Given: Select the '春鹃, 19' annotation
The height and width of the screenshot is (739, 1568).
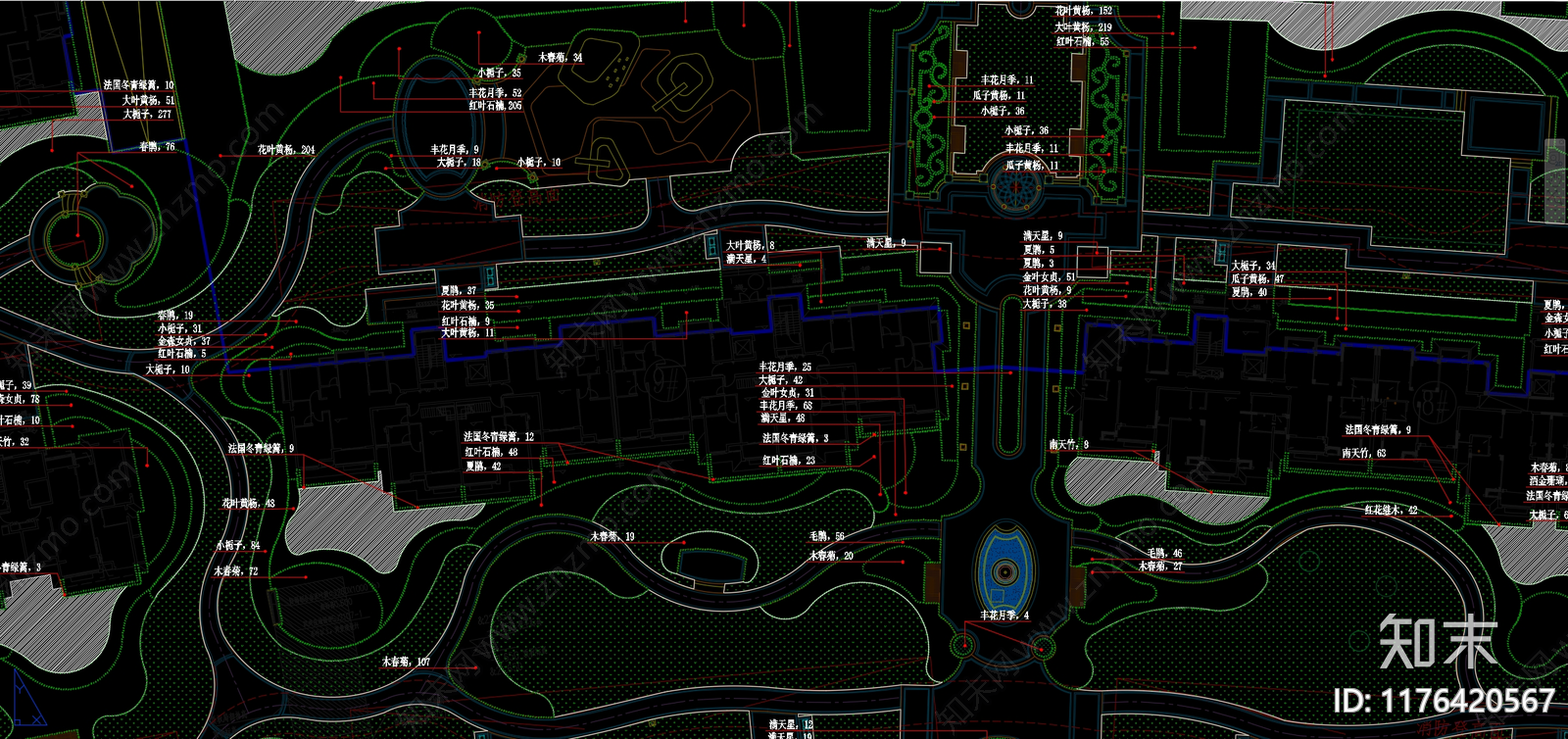Looking at the screenshot, I should [x=174, y=317].
